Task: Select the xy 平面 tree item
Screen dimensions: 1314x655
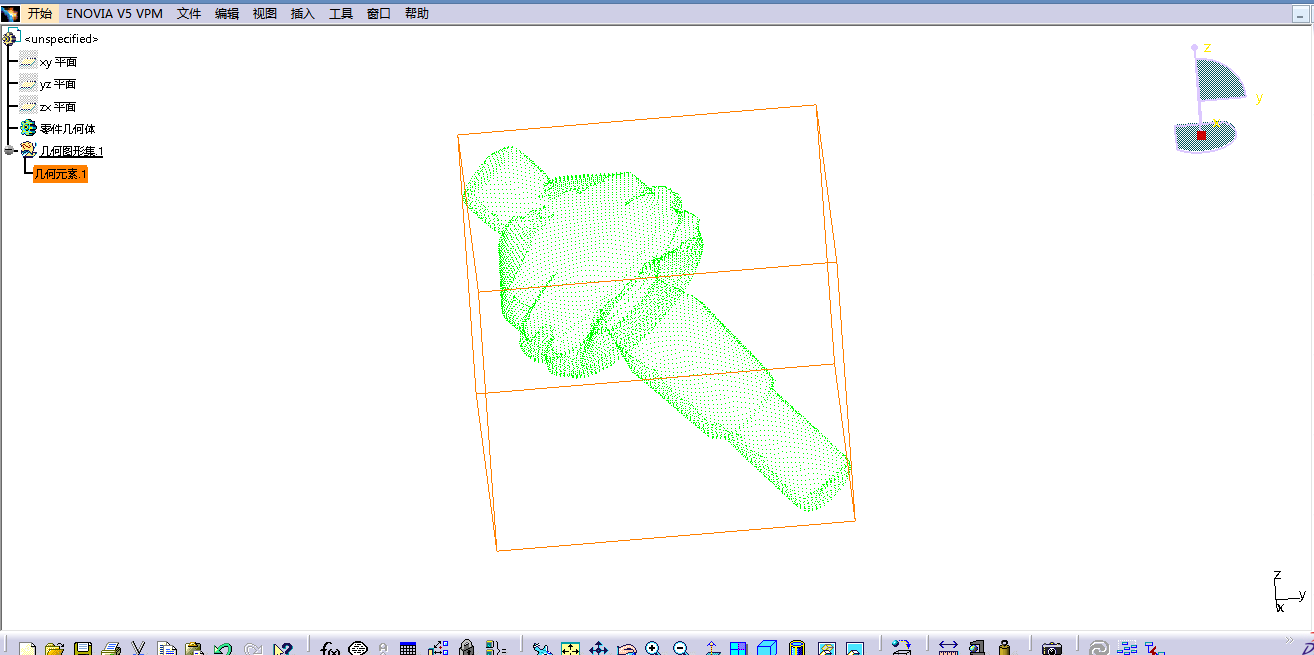Action: 58,62
